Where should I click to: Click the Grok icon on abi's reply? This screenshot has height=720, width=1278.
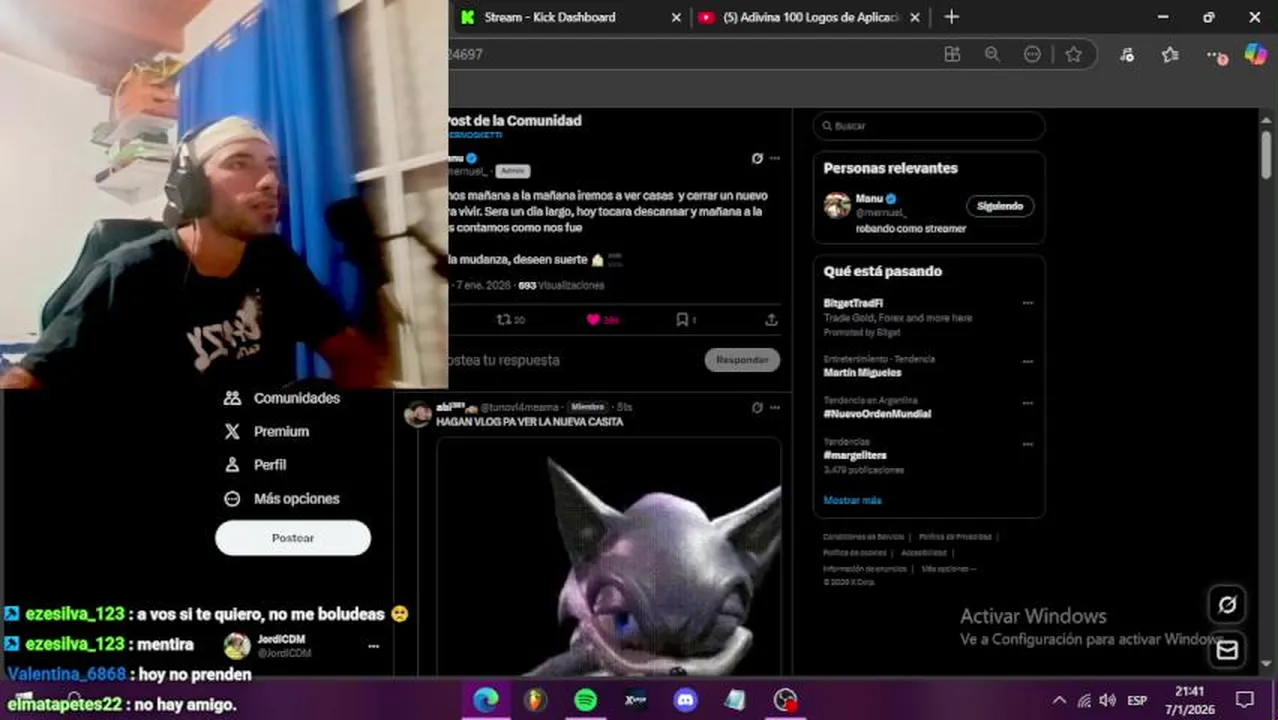757,407
